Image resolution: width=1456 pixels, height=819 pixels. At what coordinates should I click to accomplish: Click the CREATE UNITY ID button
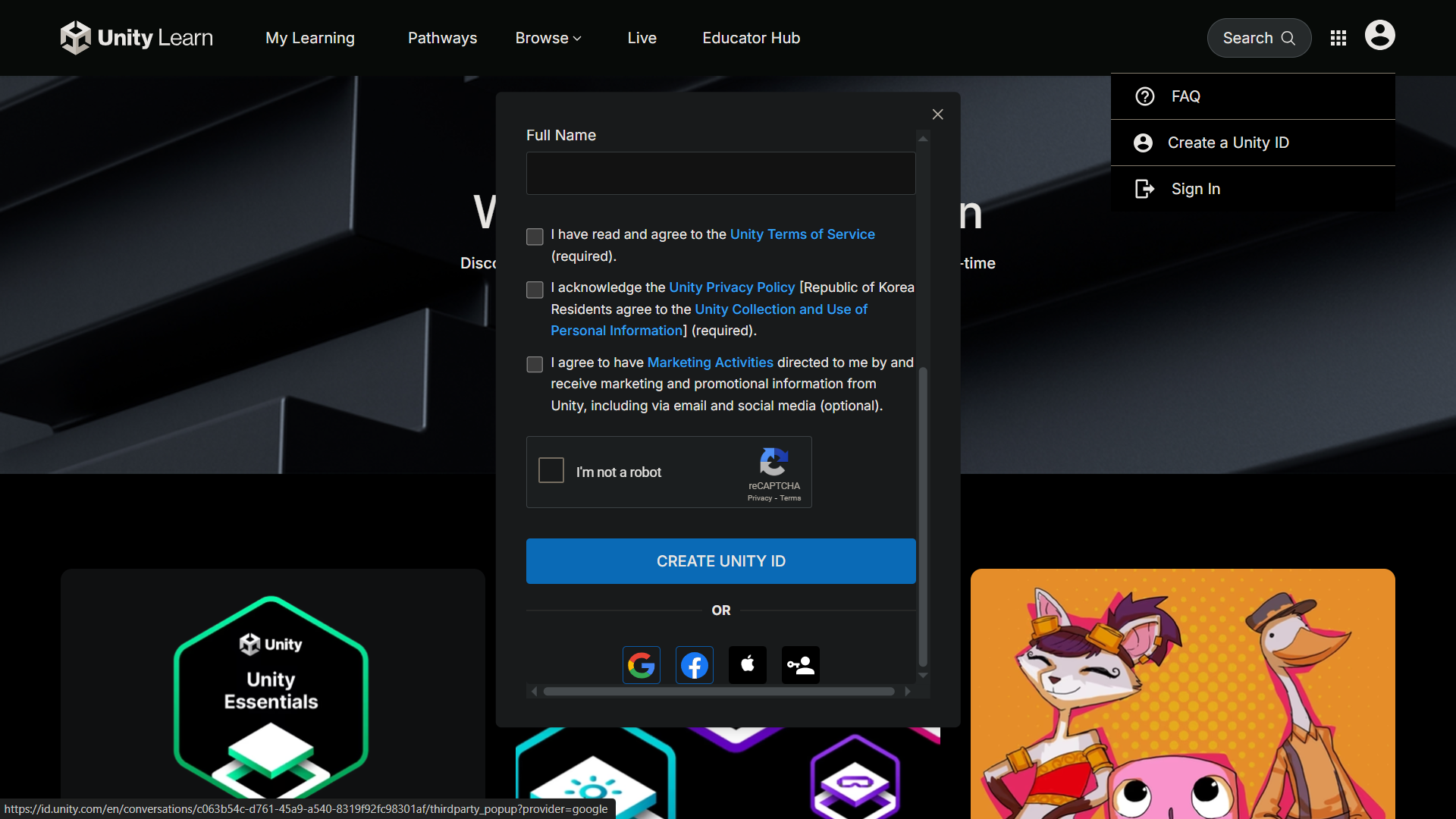[x=721, y=561]
